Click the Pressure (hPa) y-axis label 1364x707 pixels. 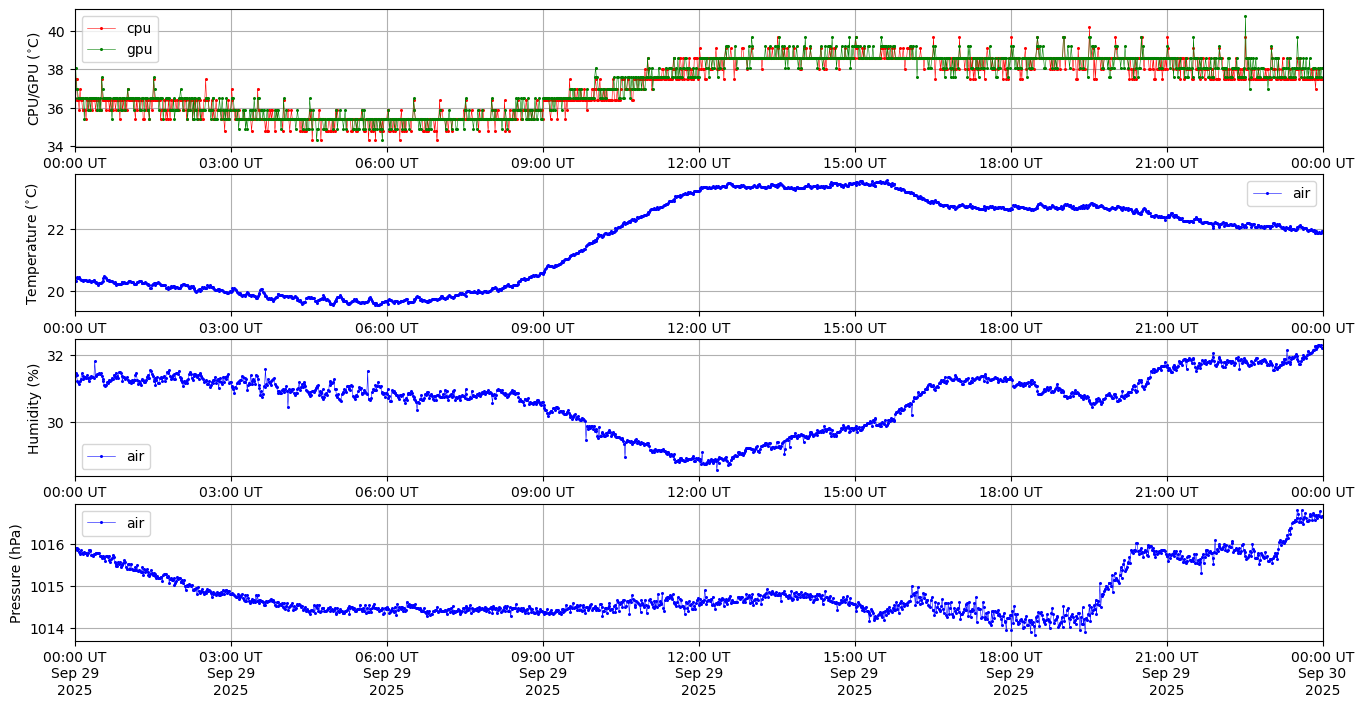pos(15,573)
